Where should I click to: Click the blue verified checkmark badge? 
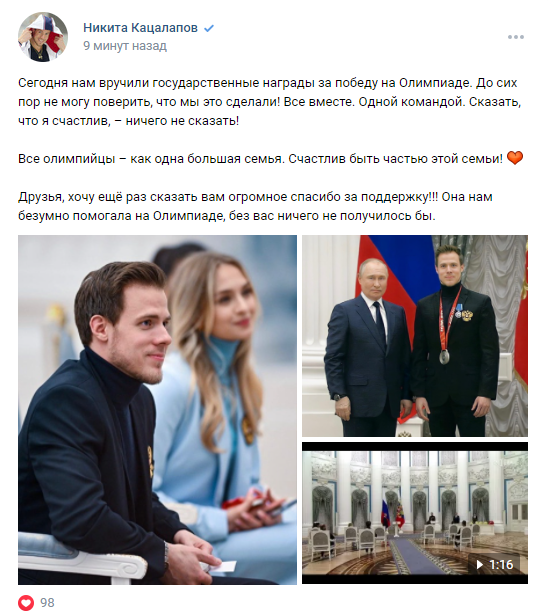click(x=209, y=28)
